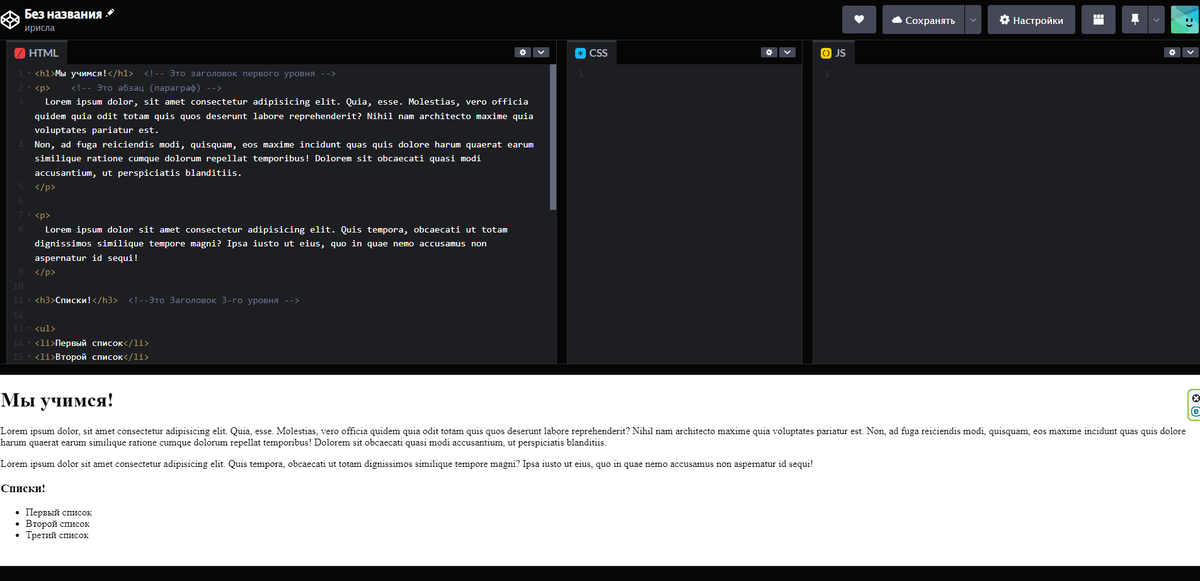Select the JS editor tab
The height and width of the screenshot is (581, 1200).
coord(833,52)
